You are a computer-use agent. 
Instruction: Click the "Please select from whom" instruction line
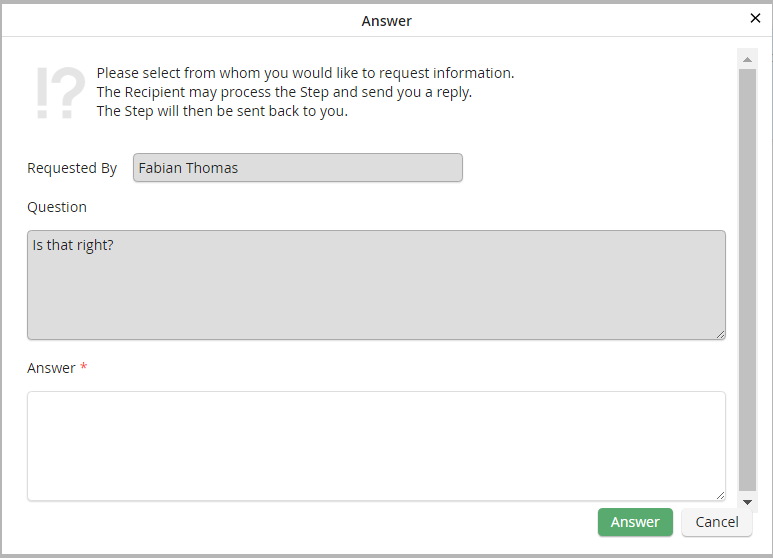tap(305, 73)
